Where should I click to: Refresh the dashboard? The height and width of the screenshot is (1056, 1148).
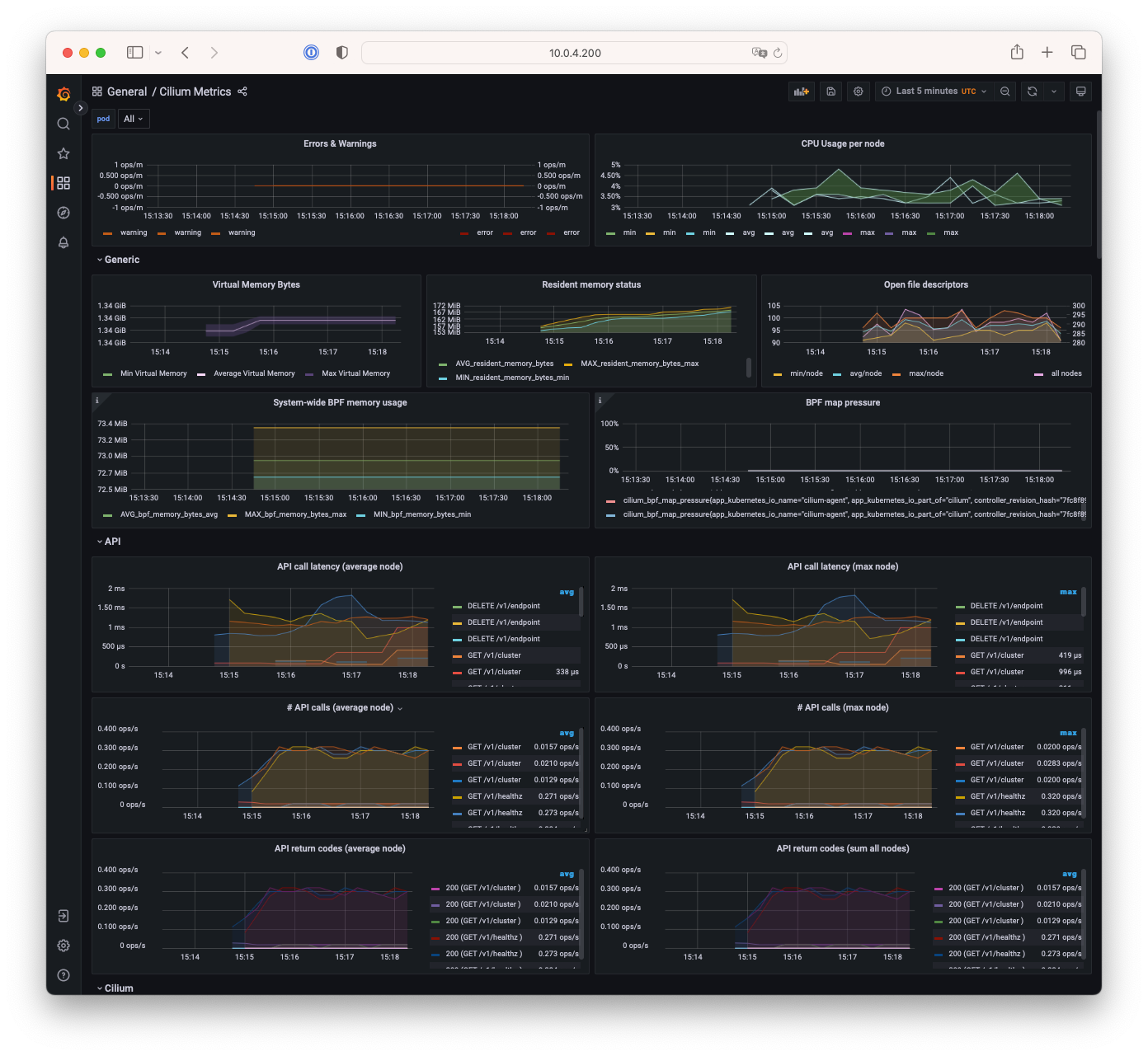pos(1033,92)
